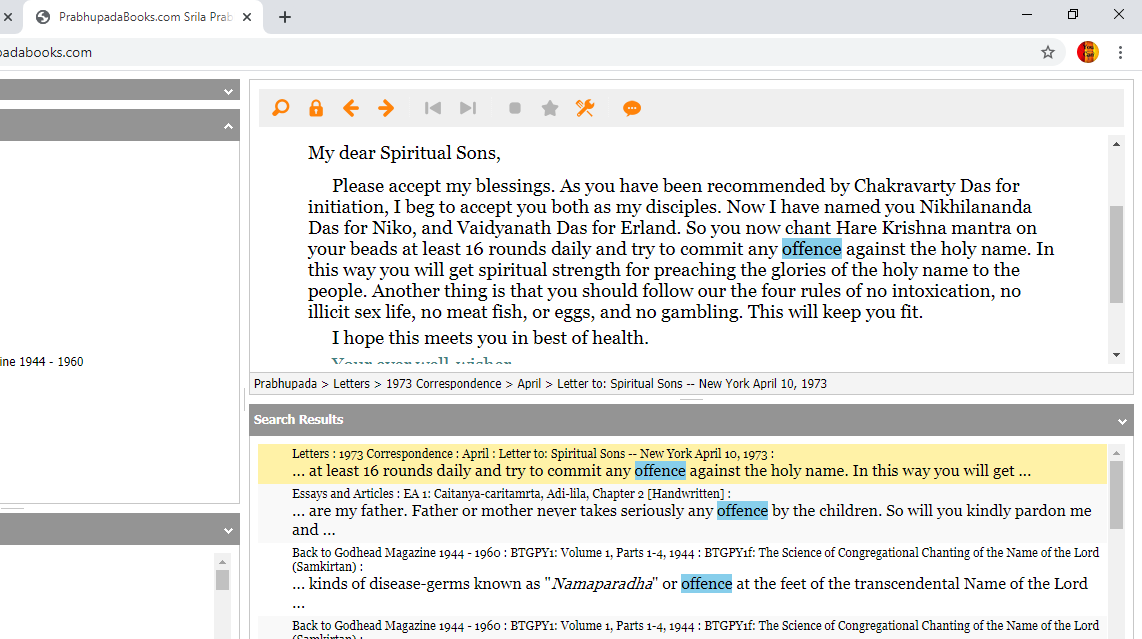Screen dimensions: 1142x639
Task: Jump to last item with skip-forward icon
Action: click(468, 109)
